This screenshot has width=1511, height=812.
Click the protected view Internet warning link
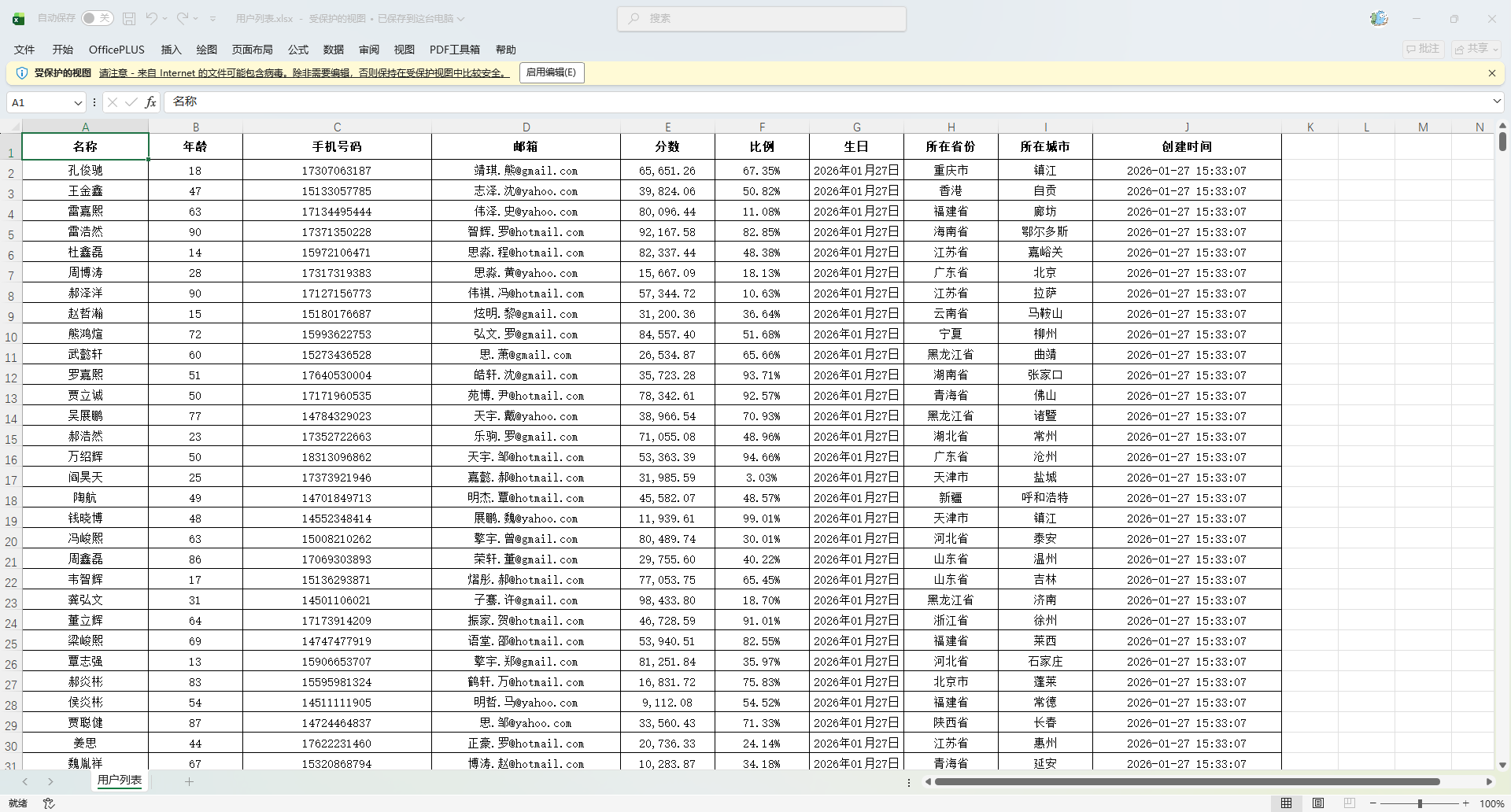click(304, 73)
